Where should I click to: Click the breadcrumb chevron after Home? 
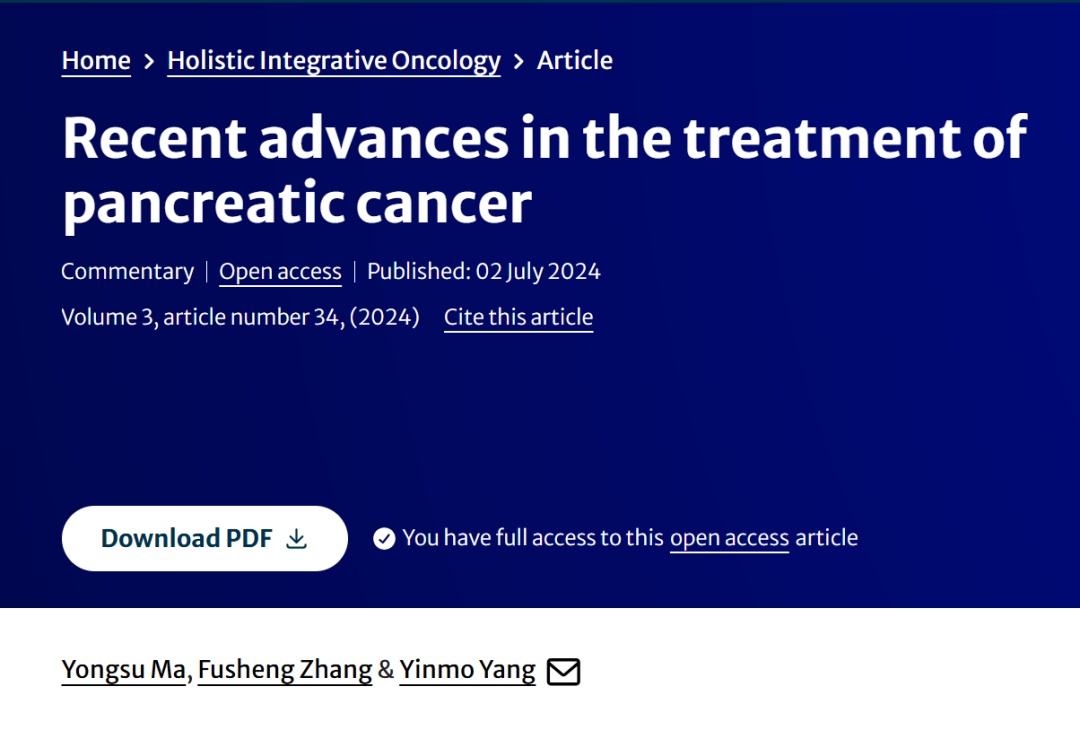[149, 62]
